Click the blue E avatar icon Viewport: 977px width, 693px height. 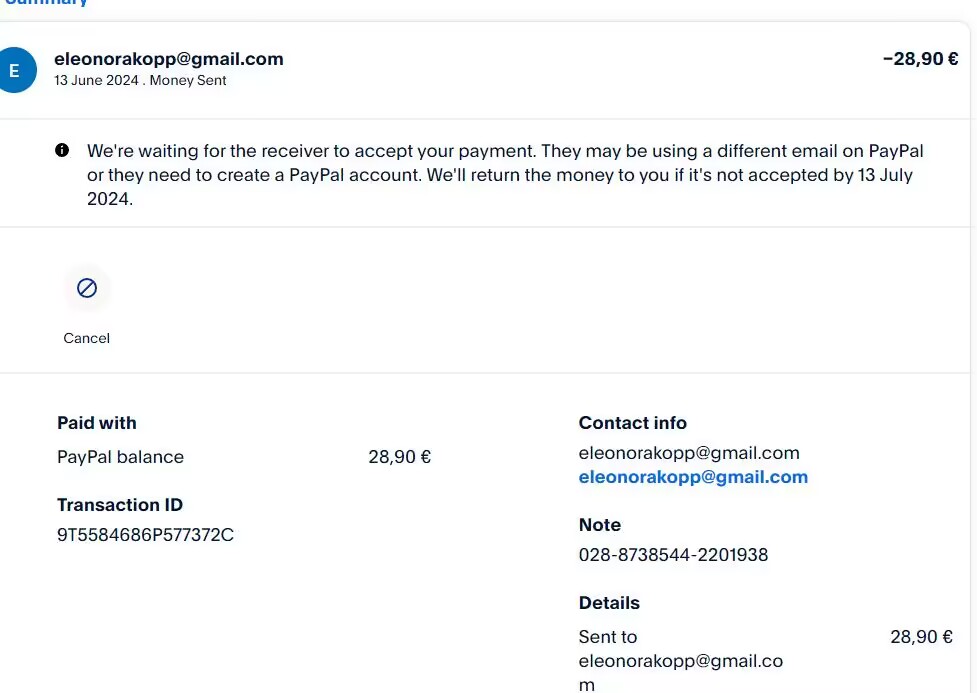(x=15, y=71)
